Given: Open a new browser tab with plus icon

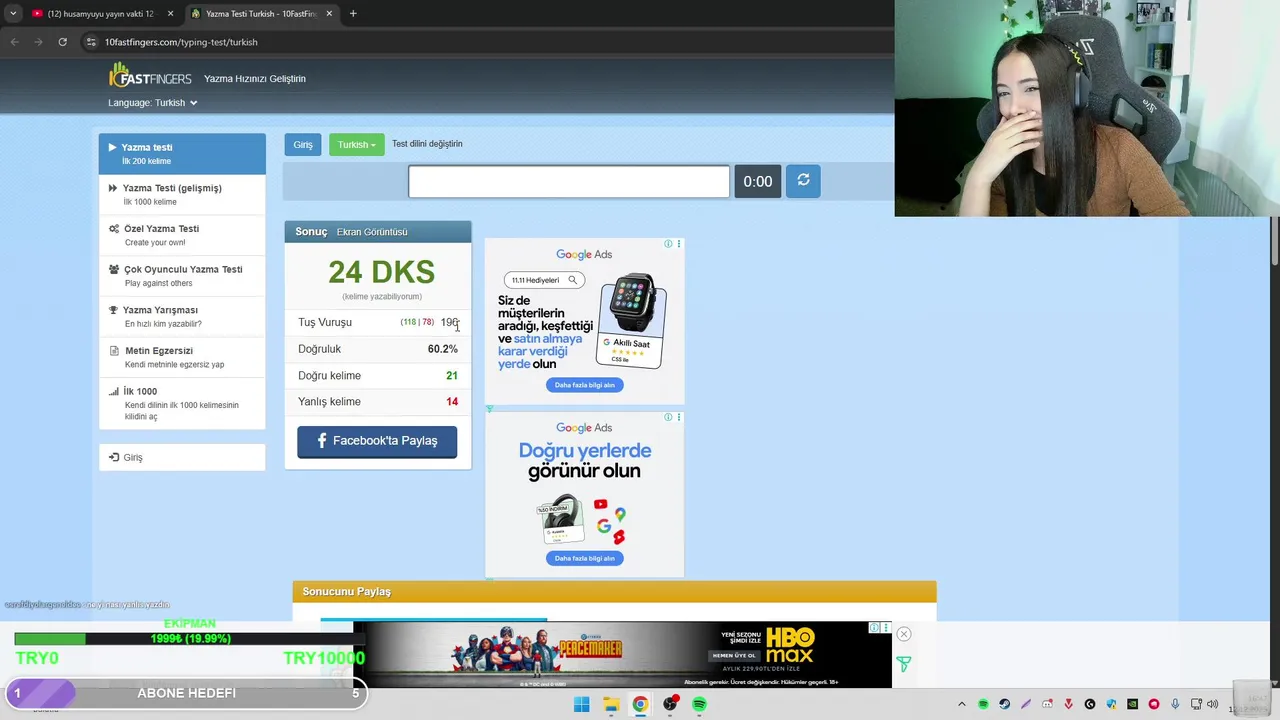Looking at the screenshot, I should click(x=353, y=13).
